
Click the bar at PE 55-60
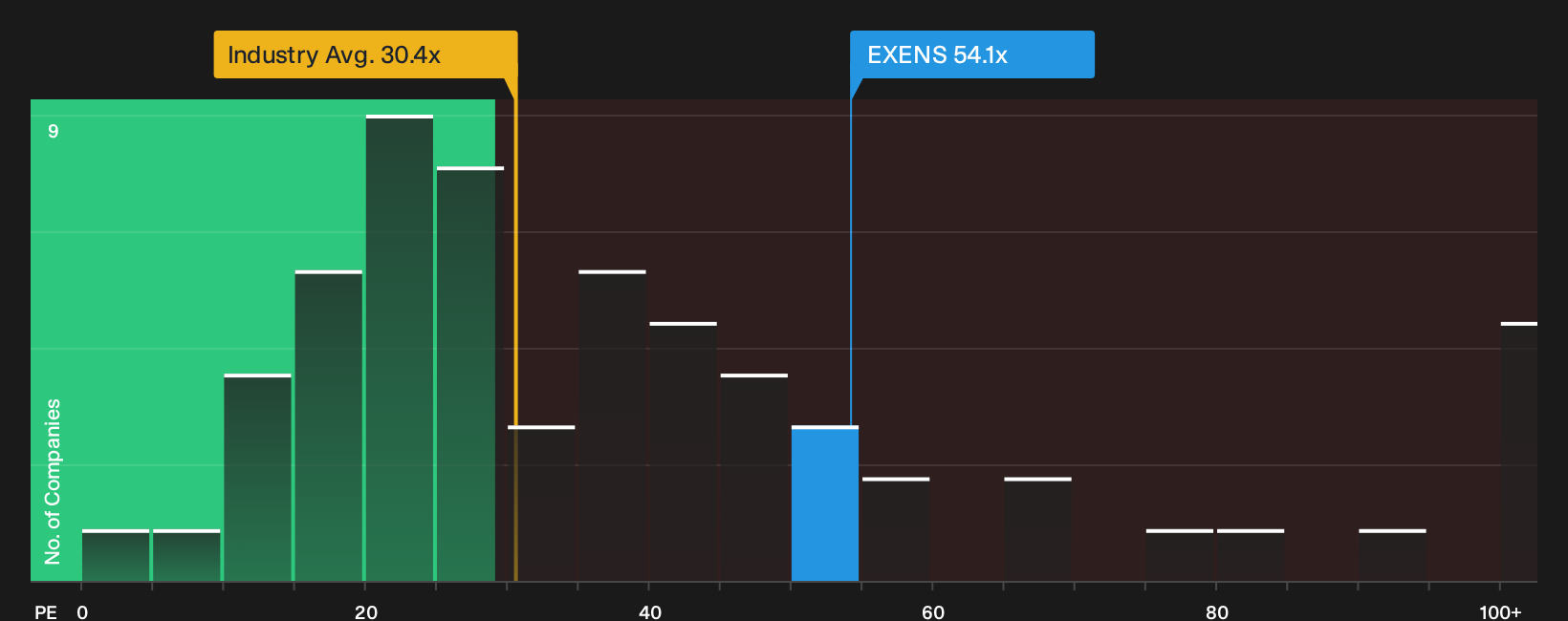896,529
